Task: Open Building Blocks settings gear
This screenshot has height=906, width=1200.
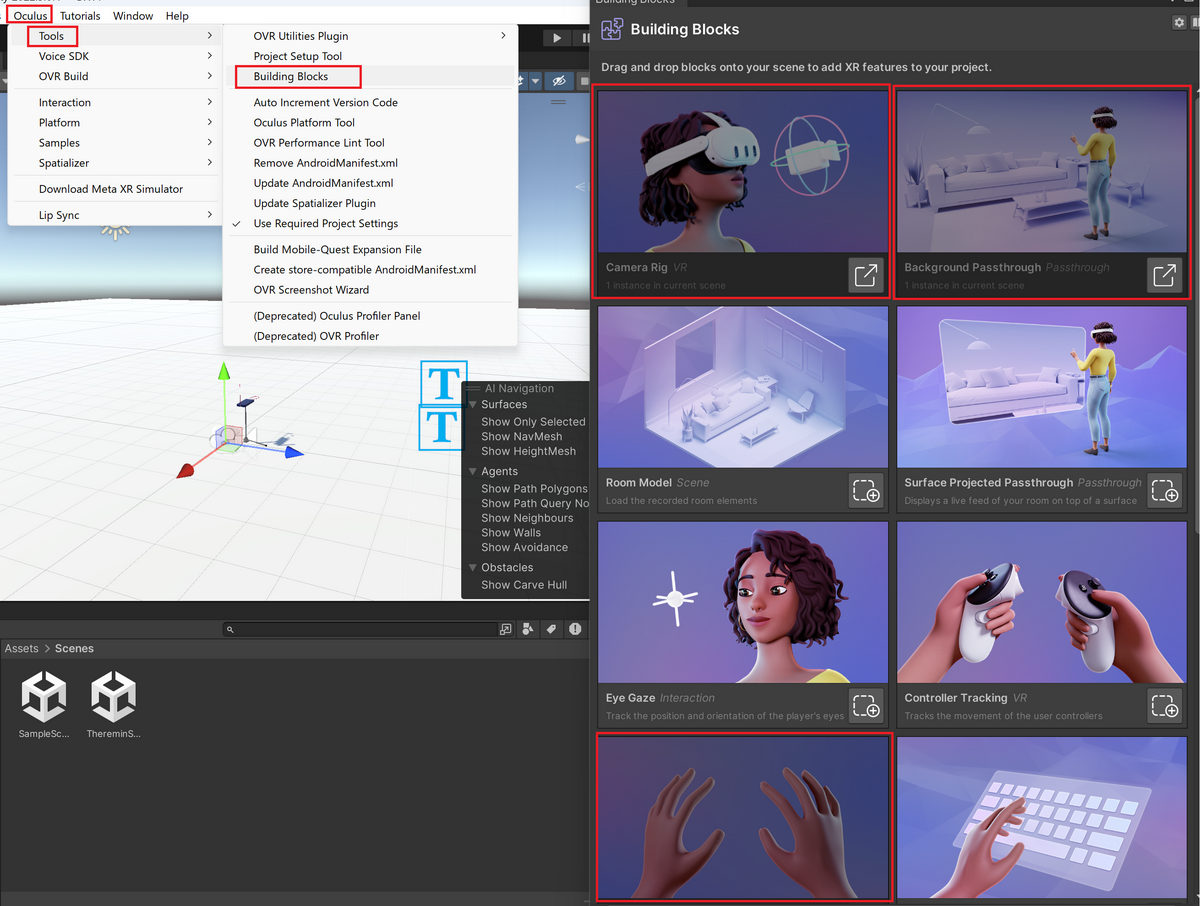Action: [x=1178, y=22]
